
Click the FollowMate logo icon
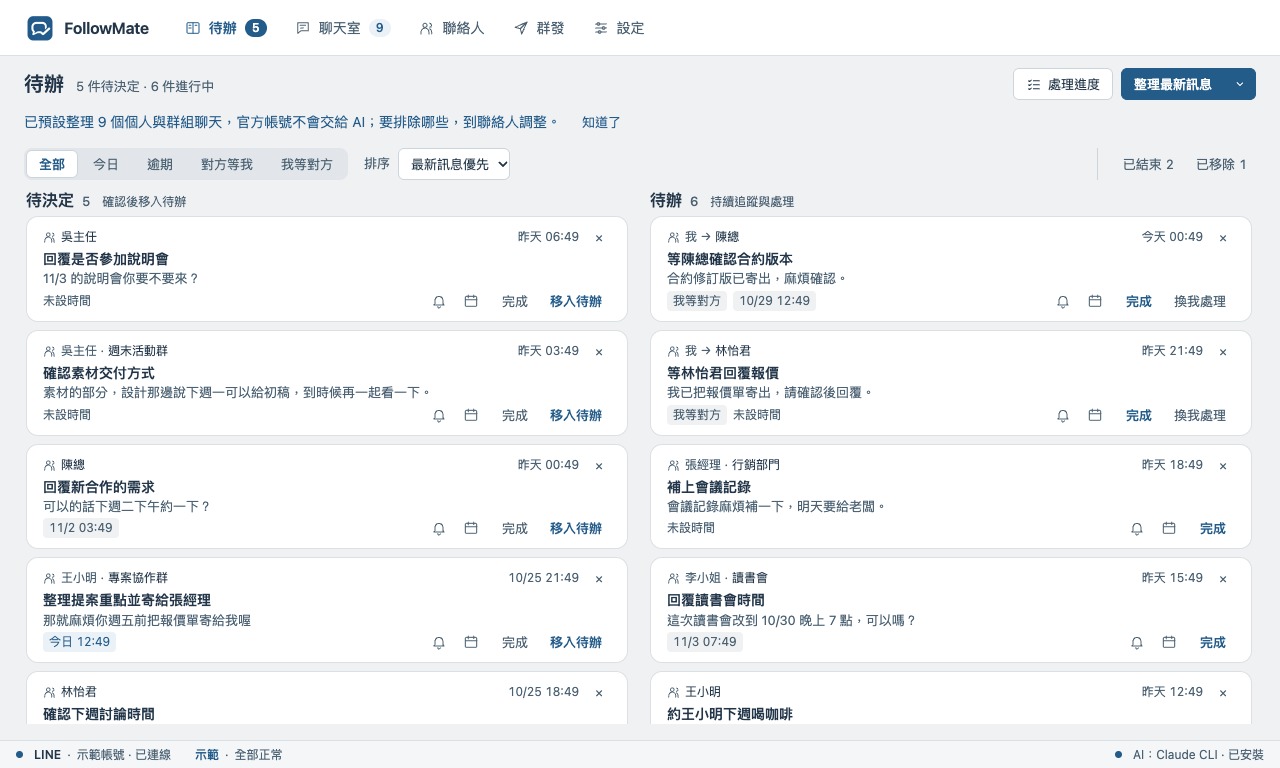point(40,28)
